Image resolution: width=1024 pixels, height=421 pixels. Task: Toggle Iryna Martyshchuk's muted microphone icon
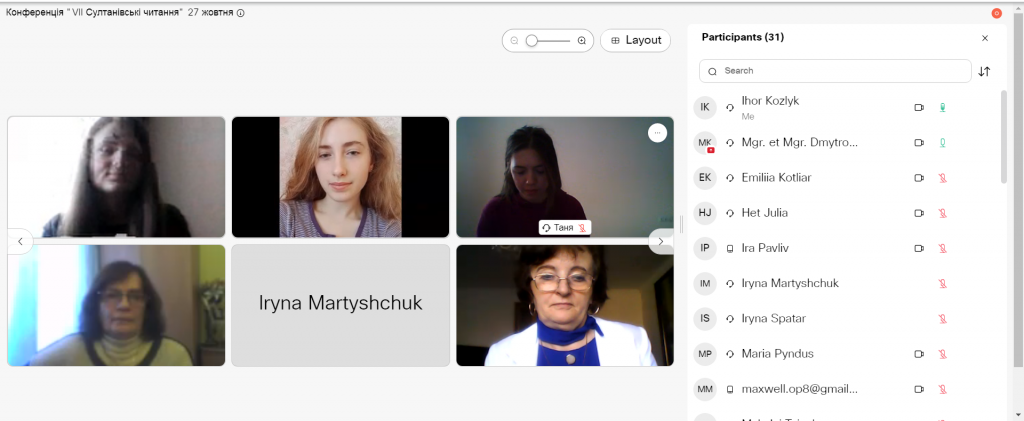pyautogui.click(x=942, y=284)
